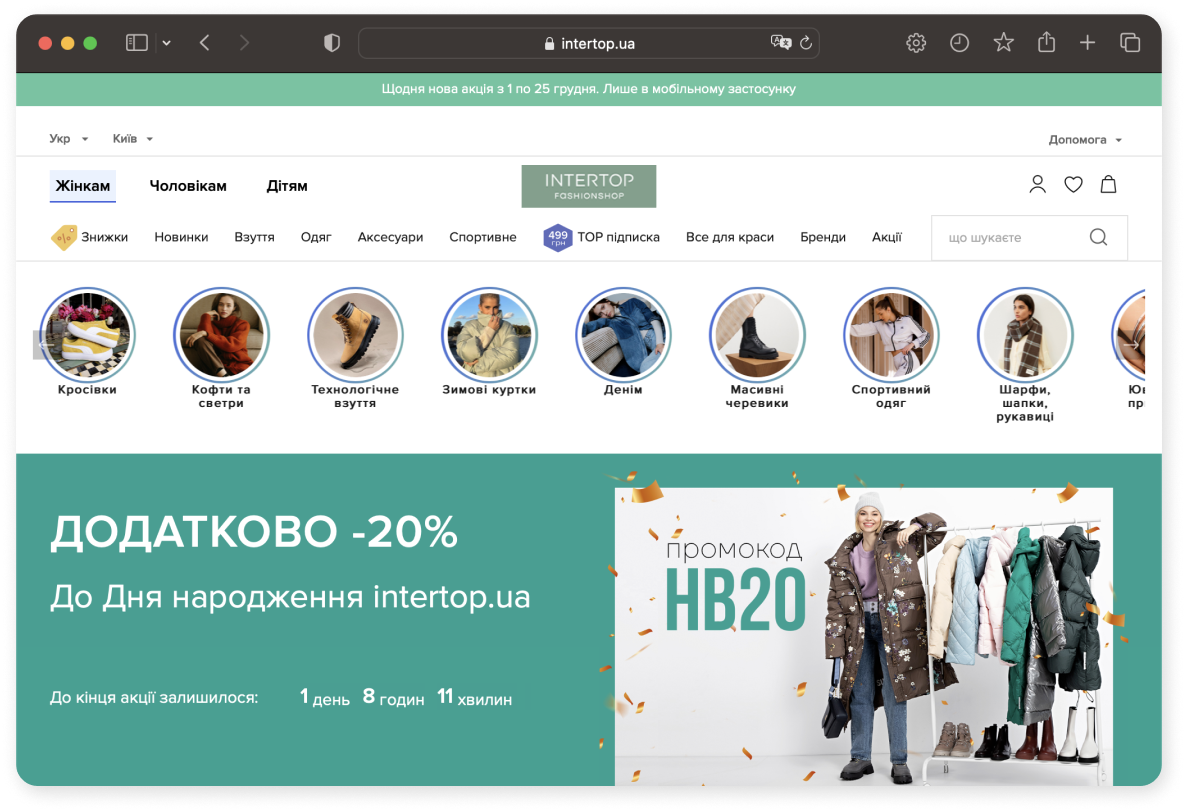
Task: Click the ДОДАТКОВО -20% banner heading
Action: click(253, 532)
